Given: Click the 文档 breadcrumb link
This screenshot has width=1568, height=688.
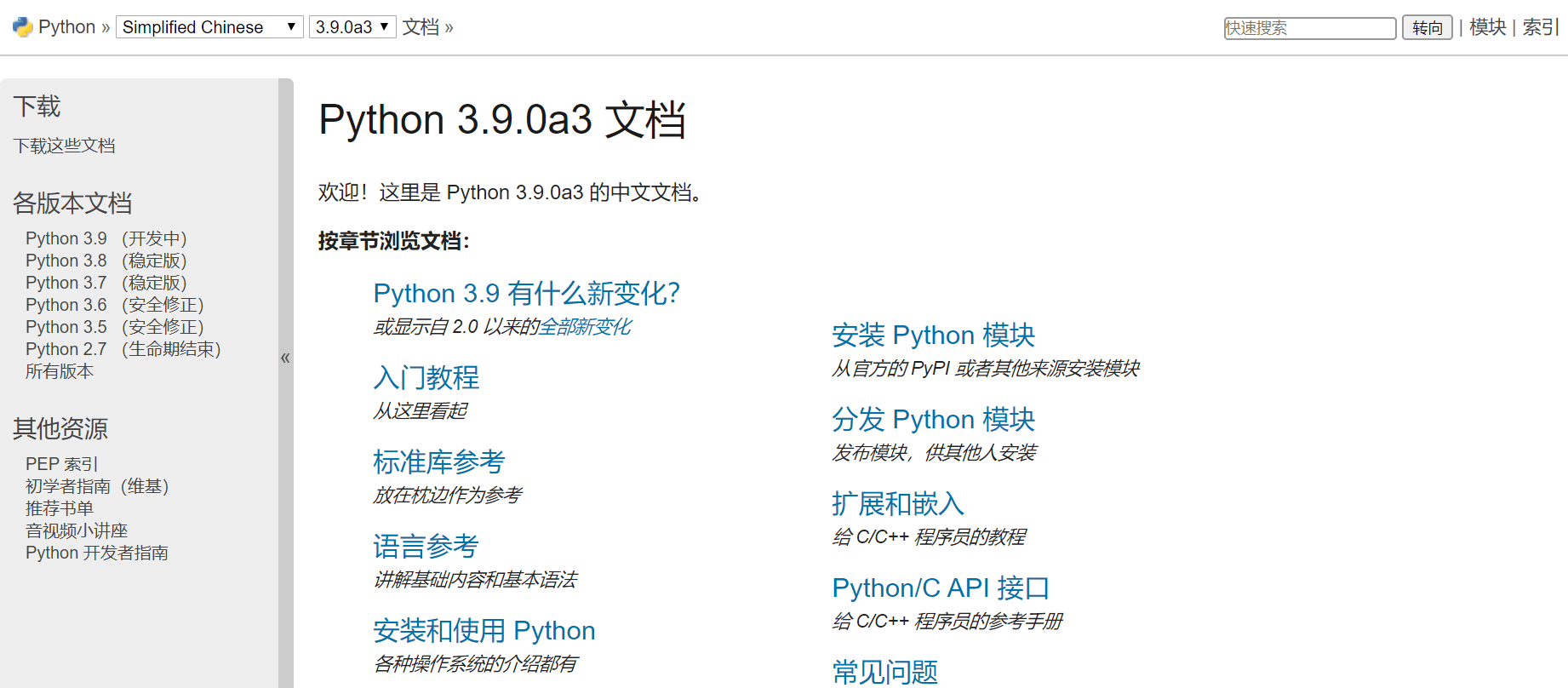Looking at the screenshot, I should tap(421, 27).
